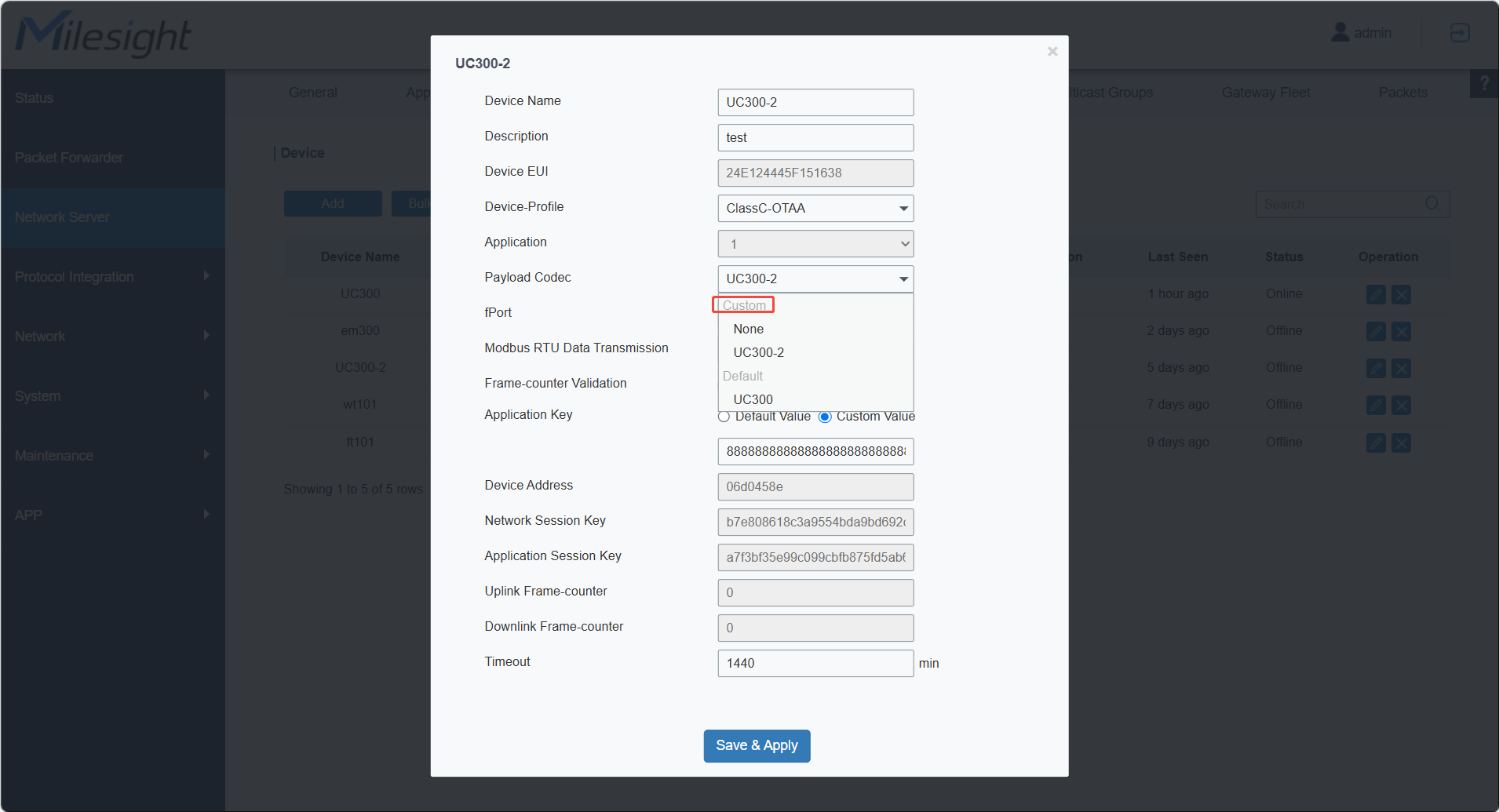Screen dimensions: 1499x812
Task: Choose None in Payload Codec list
Action: coord(748,329)
